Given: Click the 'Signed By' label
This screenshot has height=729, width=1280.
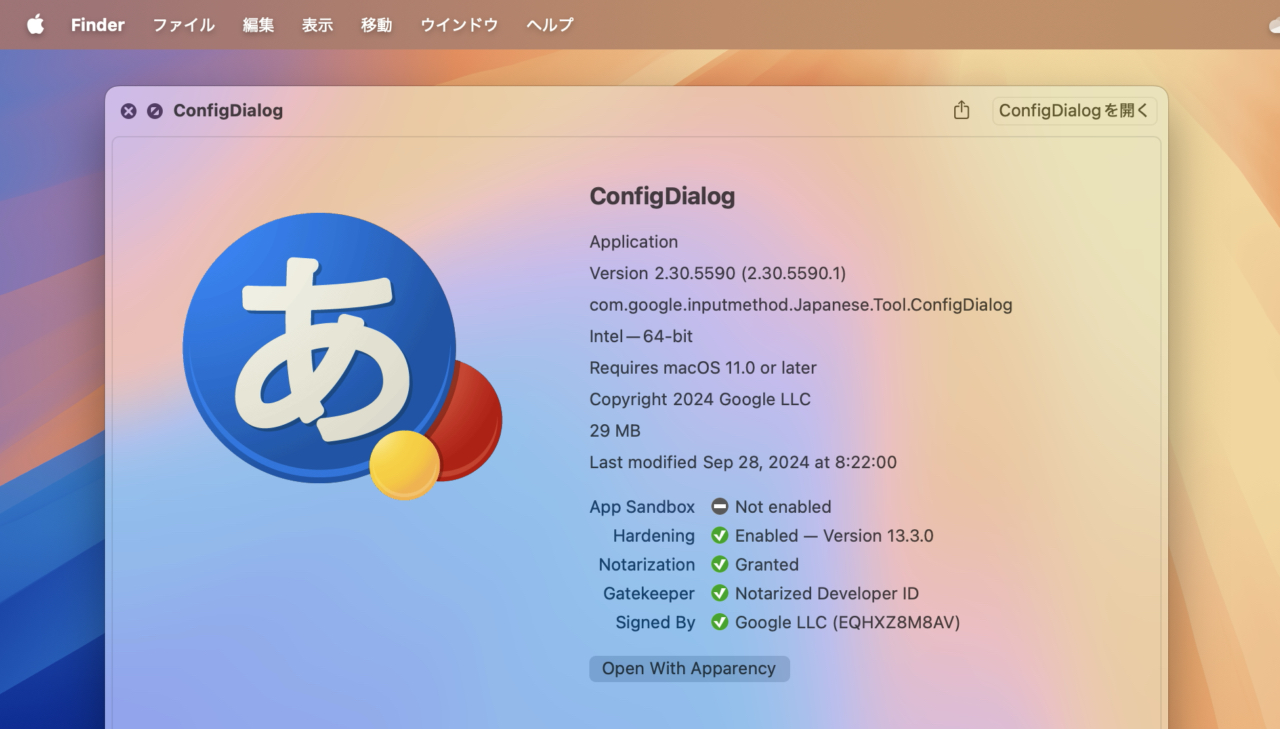Looking at the screenshot, I should [656, 623].
